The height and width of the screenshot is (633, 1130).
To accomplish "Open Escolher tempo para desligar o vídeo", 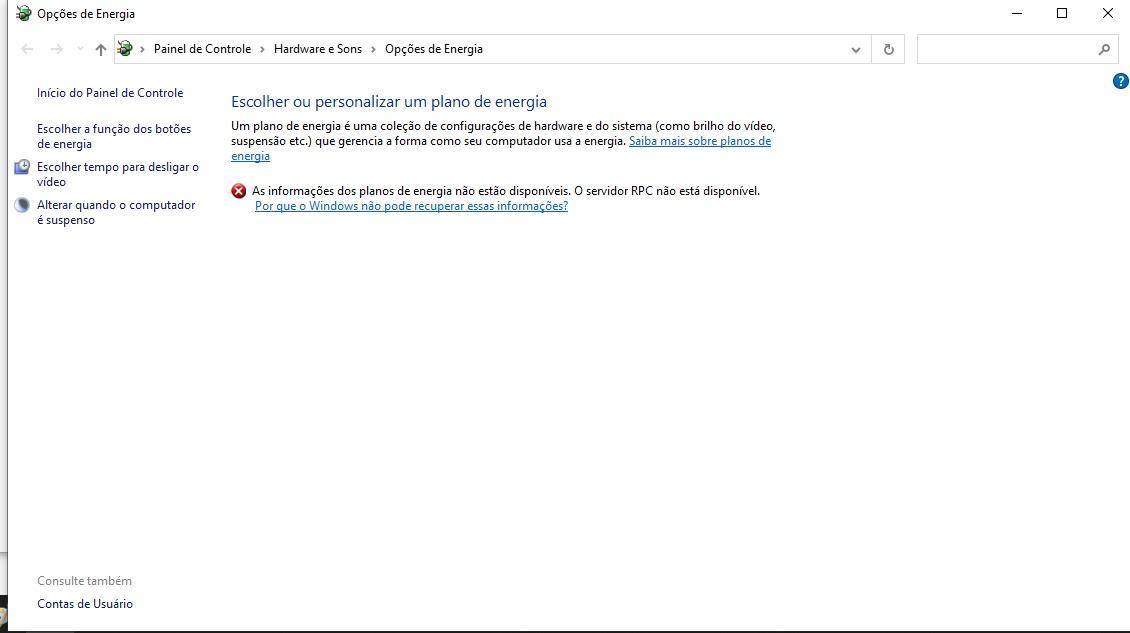I will point(118,174).
